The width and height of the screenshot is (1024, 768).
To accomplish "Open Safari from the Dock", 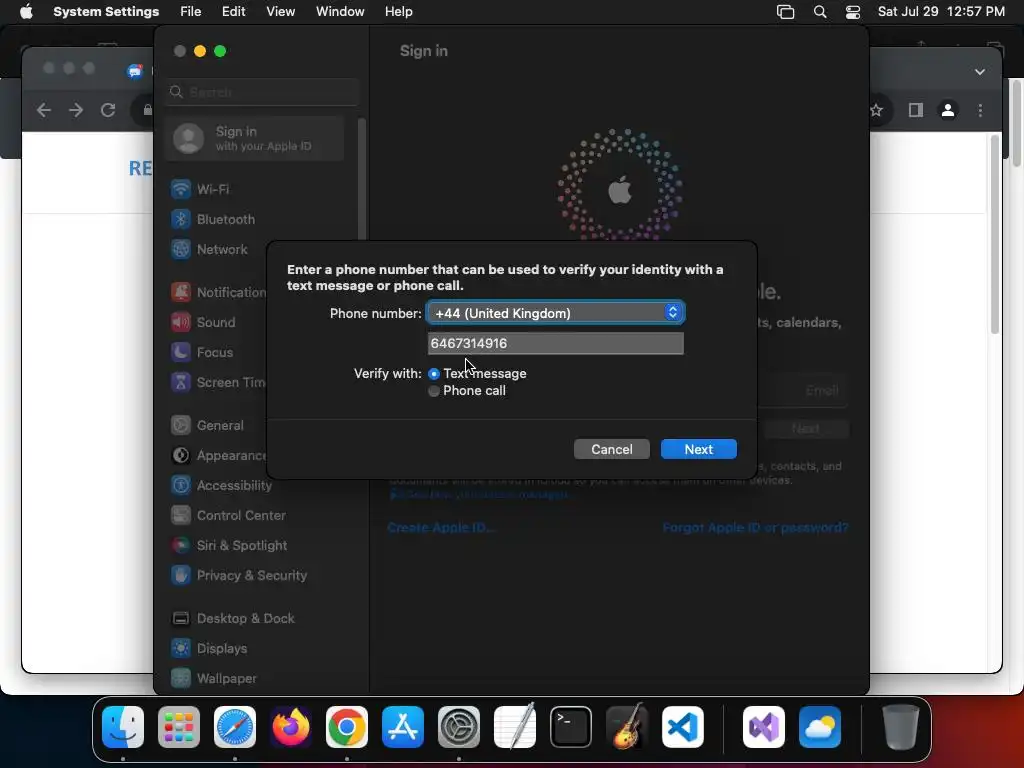I will [x=235, y=727].
